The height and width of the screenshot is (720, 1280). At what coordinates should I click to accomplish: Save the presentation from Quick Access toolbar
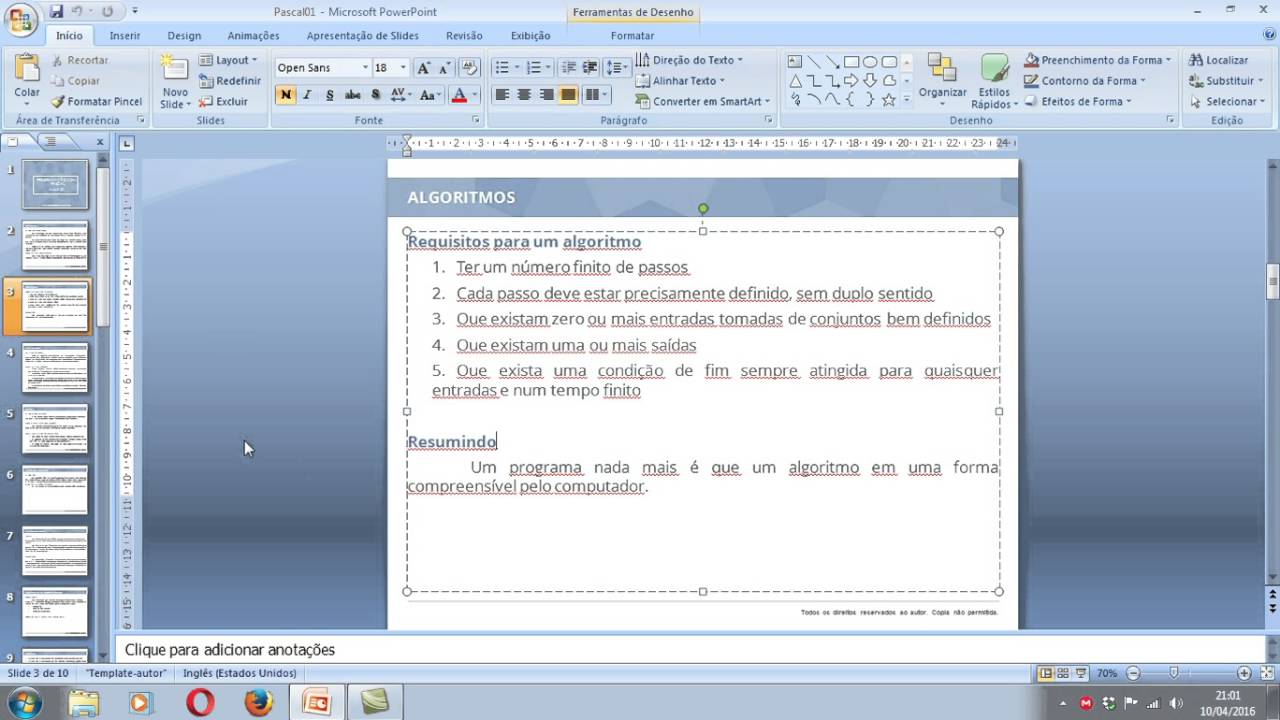click(x=57, y=12)
